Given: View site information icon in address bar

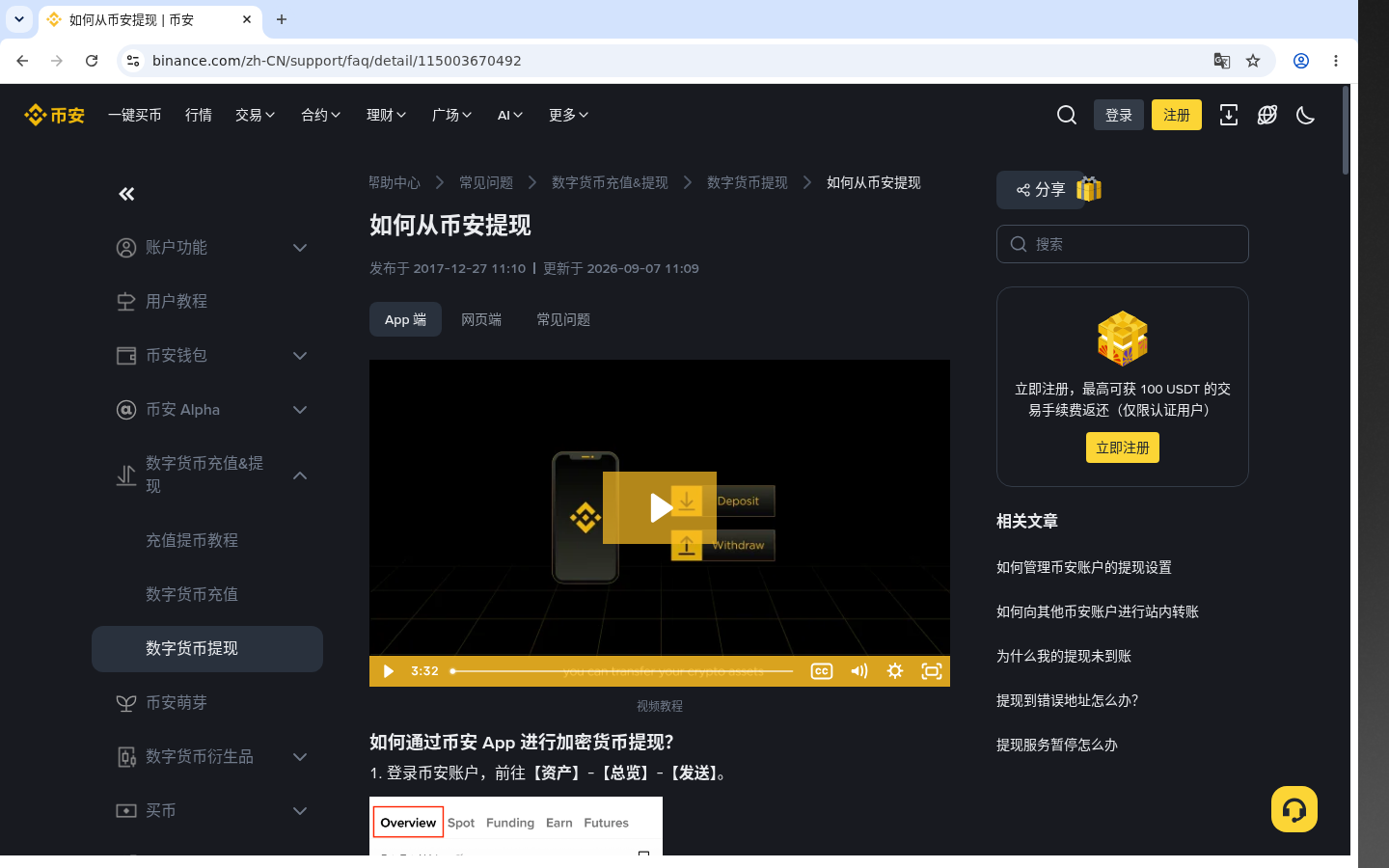Looking at the screenshot, I should (133, 61).
